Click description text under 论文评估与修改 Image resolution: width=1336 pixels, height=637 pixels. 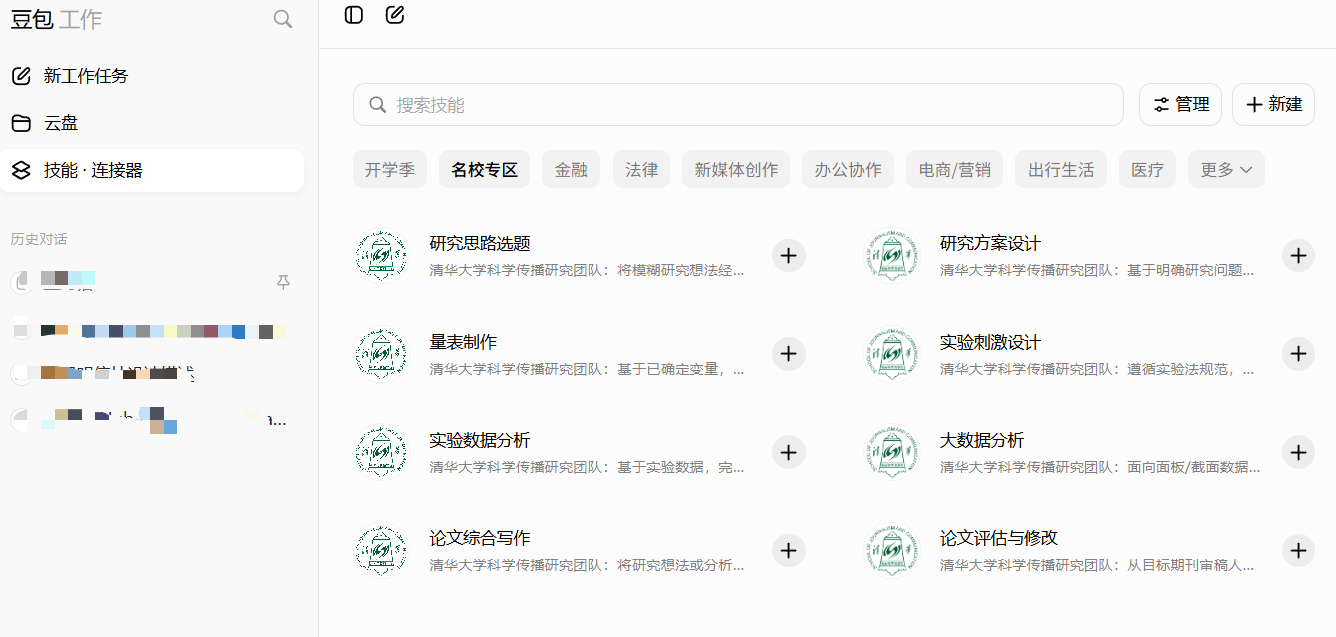[x=1097, y=565]
